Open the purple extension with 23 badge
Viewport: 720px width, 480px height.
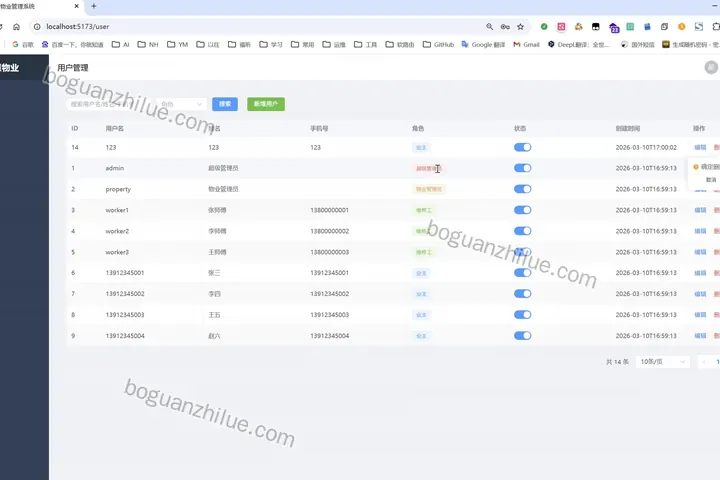614,28
